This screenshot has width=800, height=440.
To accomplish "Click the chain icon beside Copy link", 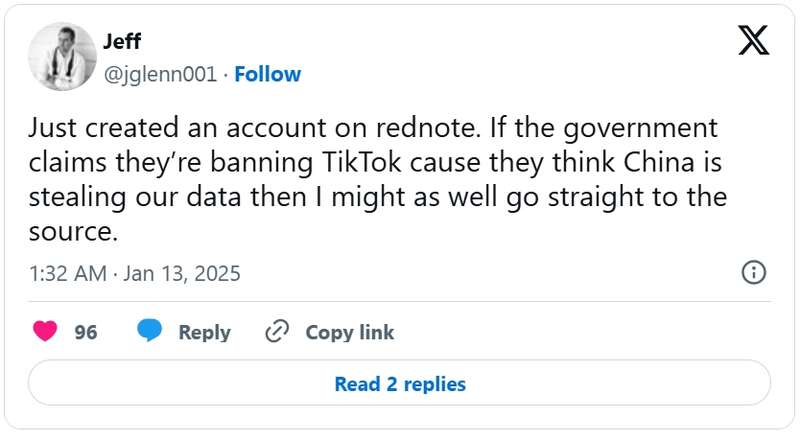I will click(277, 332).
